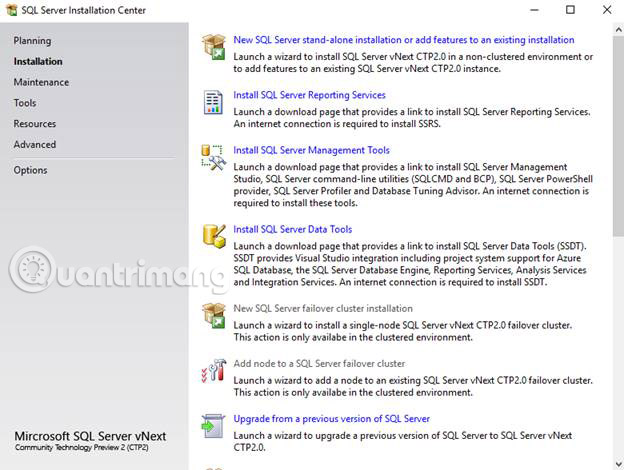
Task: Click the Add node to cluster icon
Action: click(x=213, y=369)
